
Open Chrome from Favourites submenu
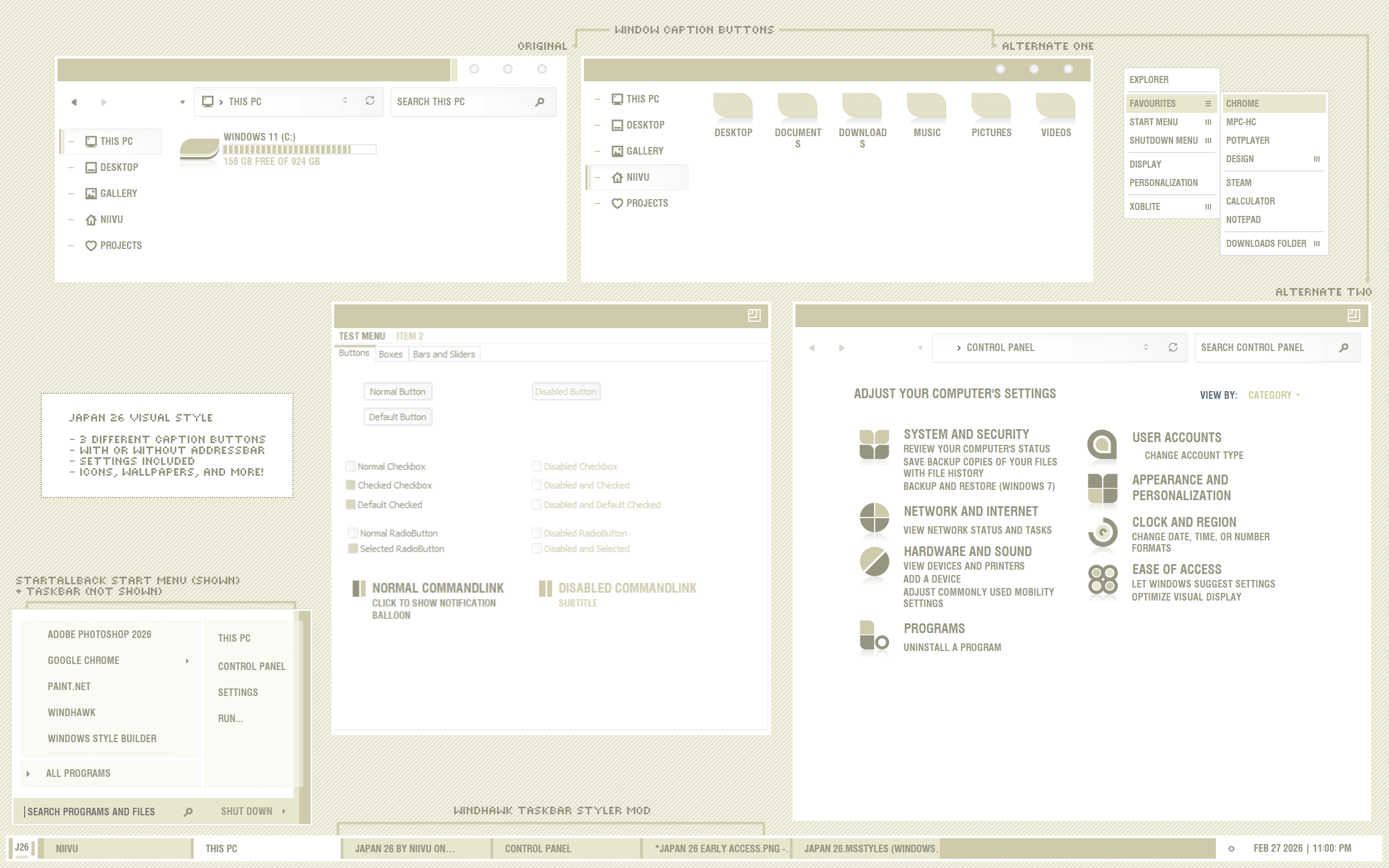pos(1242,104)
